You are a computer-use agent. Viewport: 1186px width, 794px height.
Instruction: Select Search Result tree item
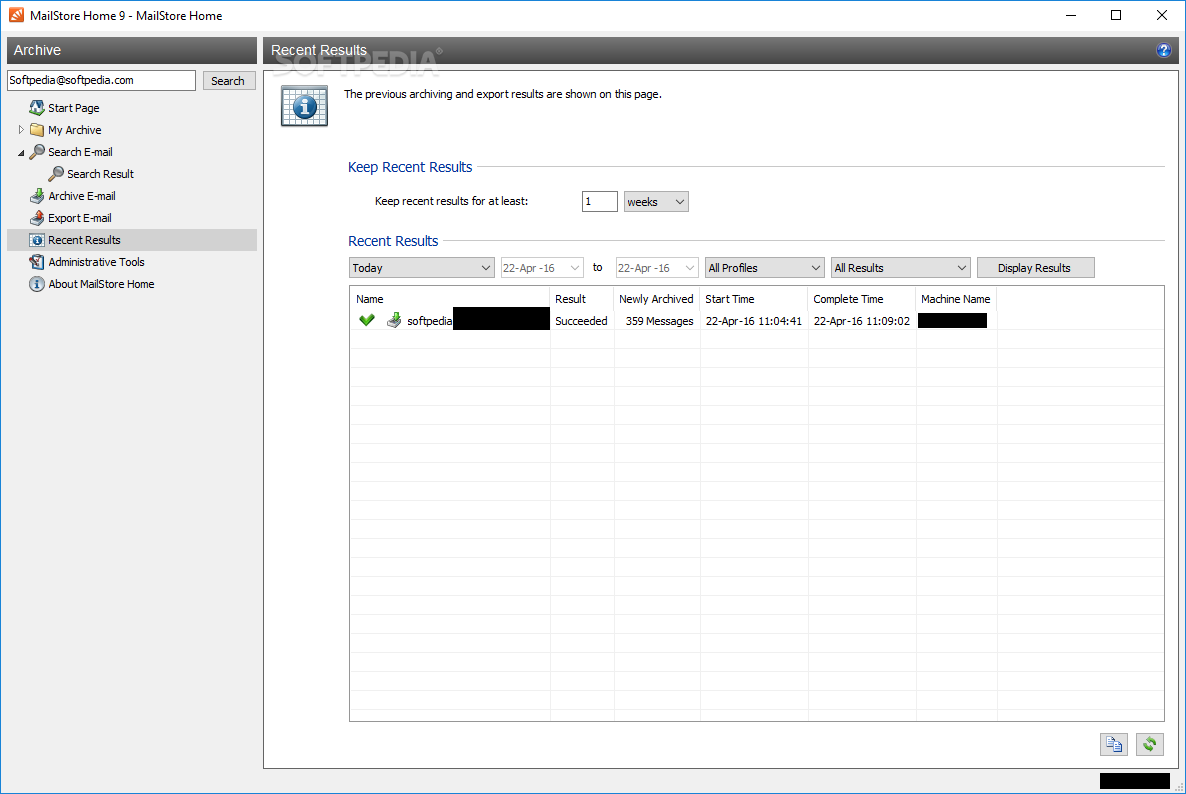(x=100, y=174)
